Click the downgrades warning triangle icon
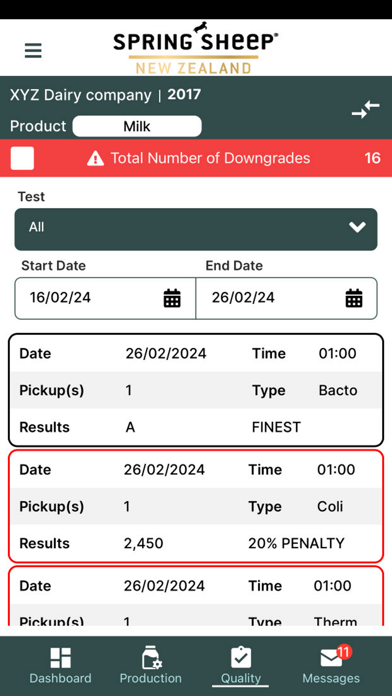This screenshot has height=696, width=392. pos(95,158)
